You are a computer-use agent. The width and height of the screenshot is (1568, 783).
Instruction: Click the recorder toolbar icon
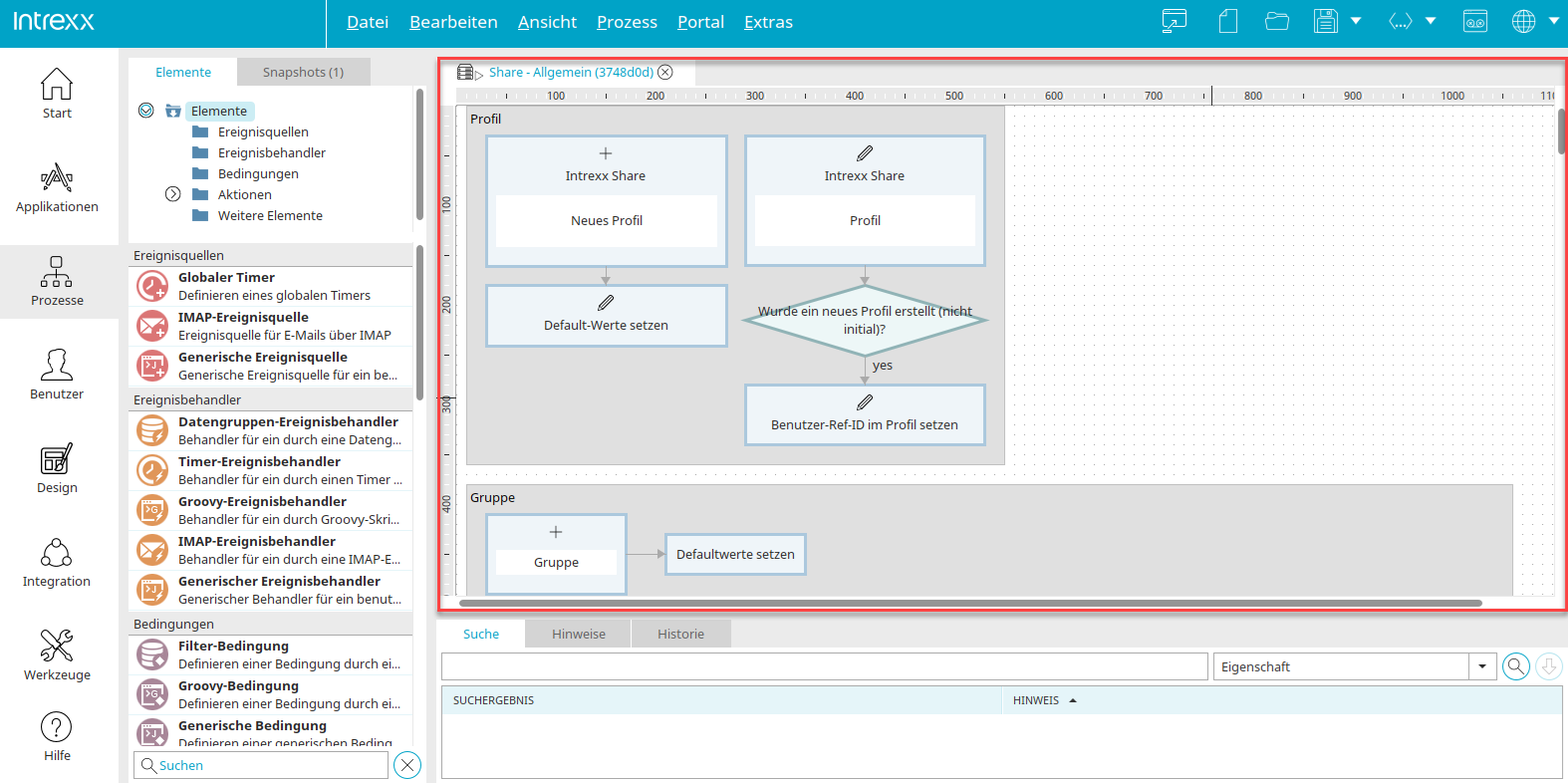pyautogui.click(x=1475, y=21)
